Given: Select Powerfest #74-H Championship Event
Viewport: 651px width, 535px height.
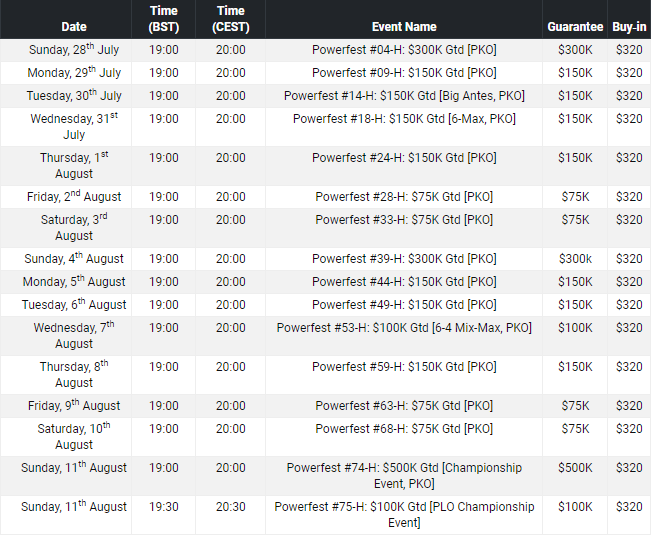Looking at the screenshot, I should [x=404, y=476].
